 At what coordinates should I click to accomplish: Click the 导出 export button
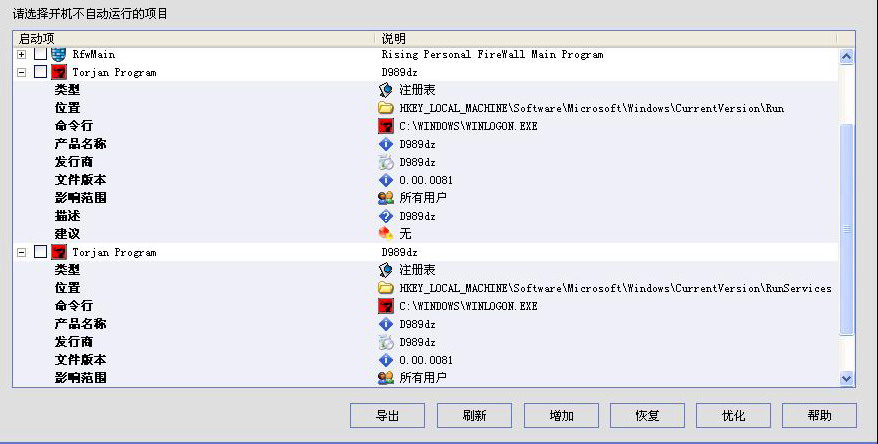(x=387, y=415)
